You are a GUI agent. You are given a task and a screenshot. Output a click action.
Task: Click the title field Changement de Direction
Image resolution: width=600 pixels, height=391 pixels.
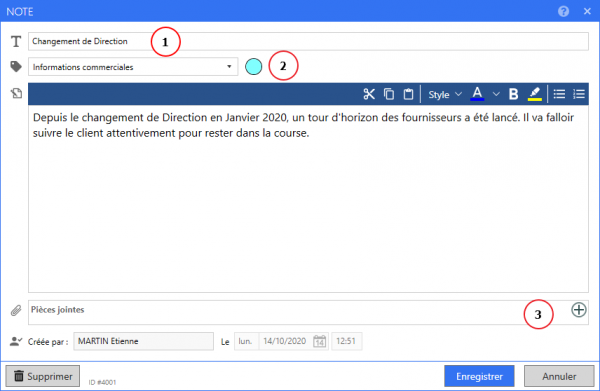click(308, 41)
